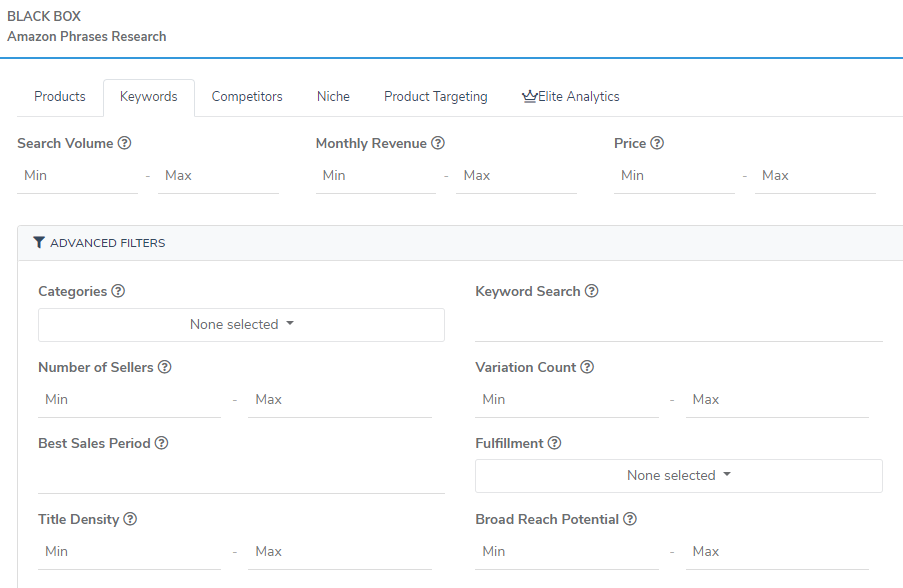Click the Keyword Search input field

[x=678, y=327]
